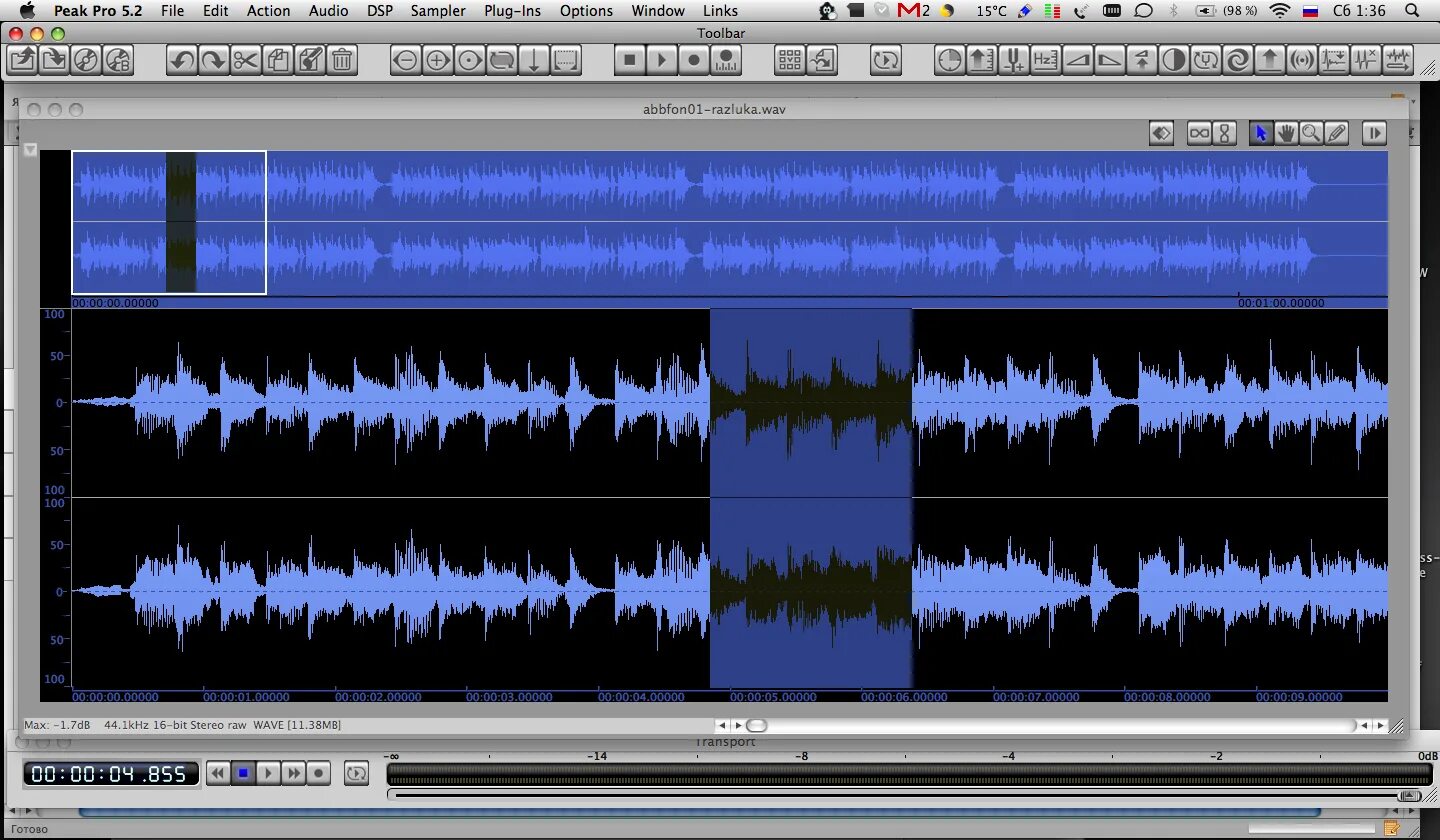
Task: Delete selection with the trash can icon
Action: [341, 60]
